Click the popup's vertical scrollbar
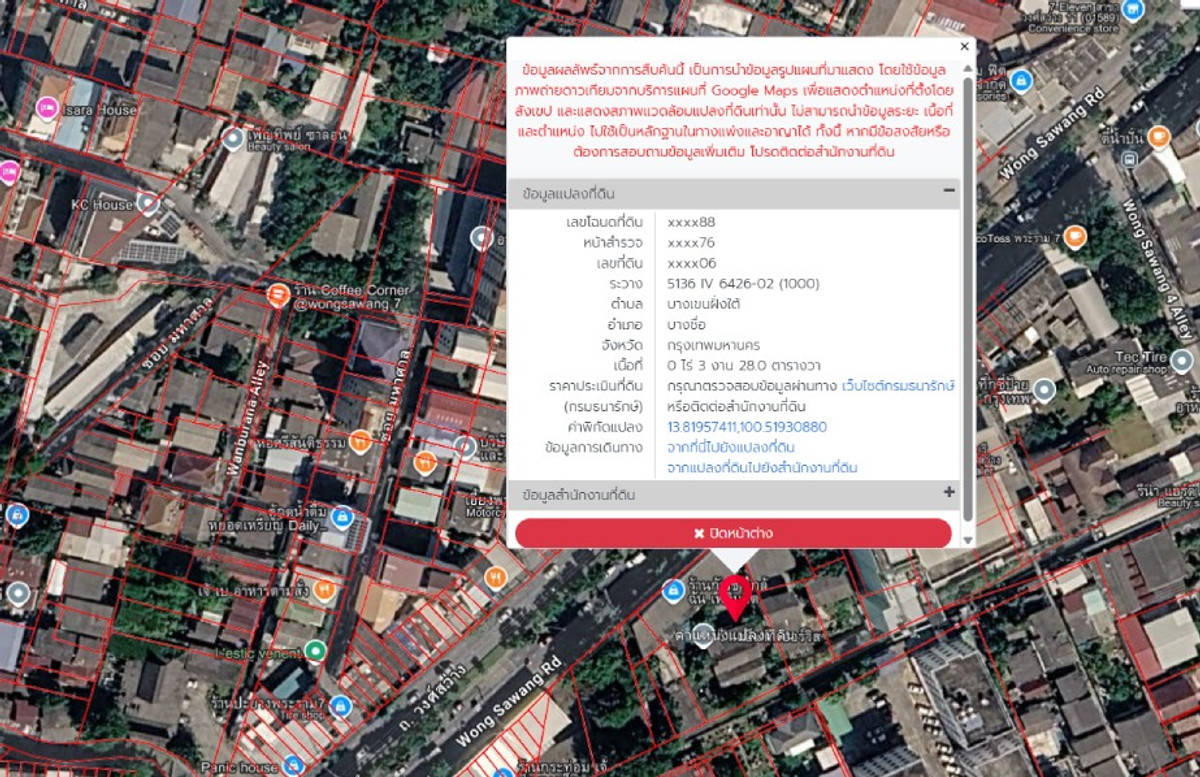This screenshot has height=777, width=1200. [x=967, y=300]
